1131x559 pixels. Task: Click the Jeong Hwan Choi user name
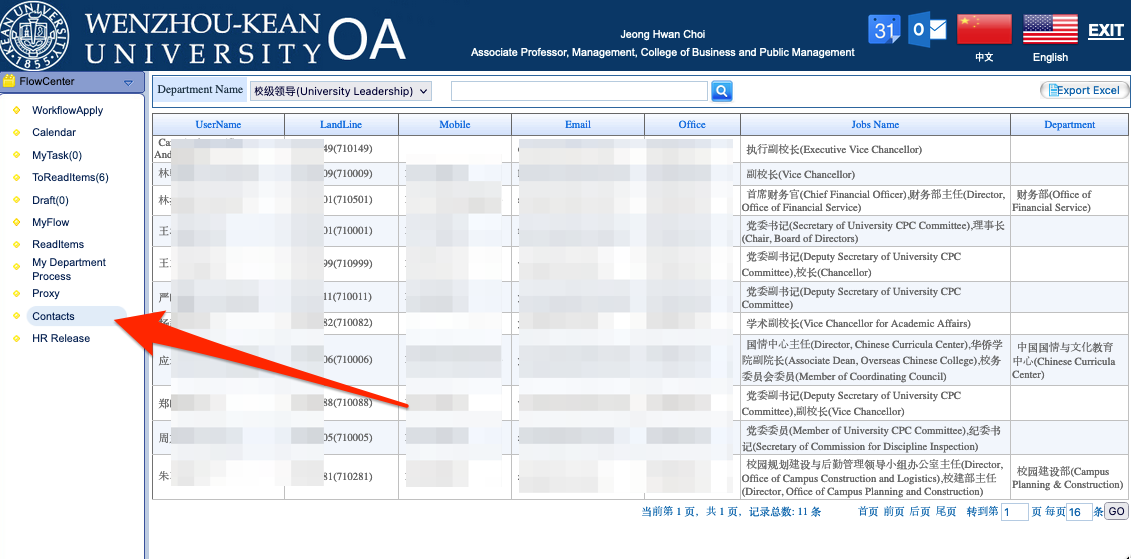click(x=662, y=34)
